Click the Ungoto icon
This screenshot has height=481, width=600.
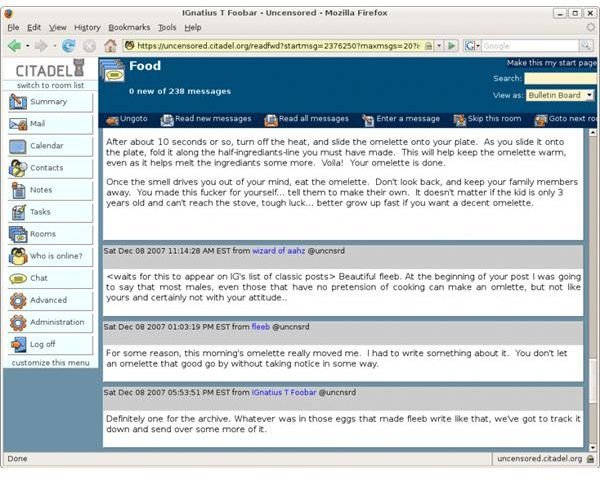[112, 120]
